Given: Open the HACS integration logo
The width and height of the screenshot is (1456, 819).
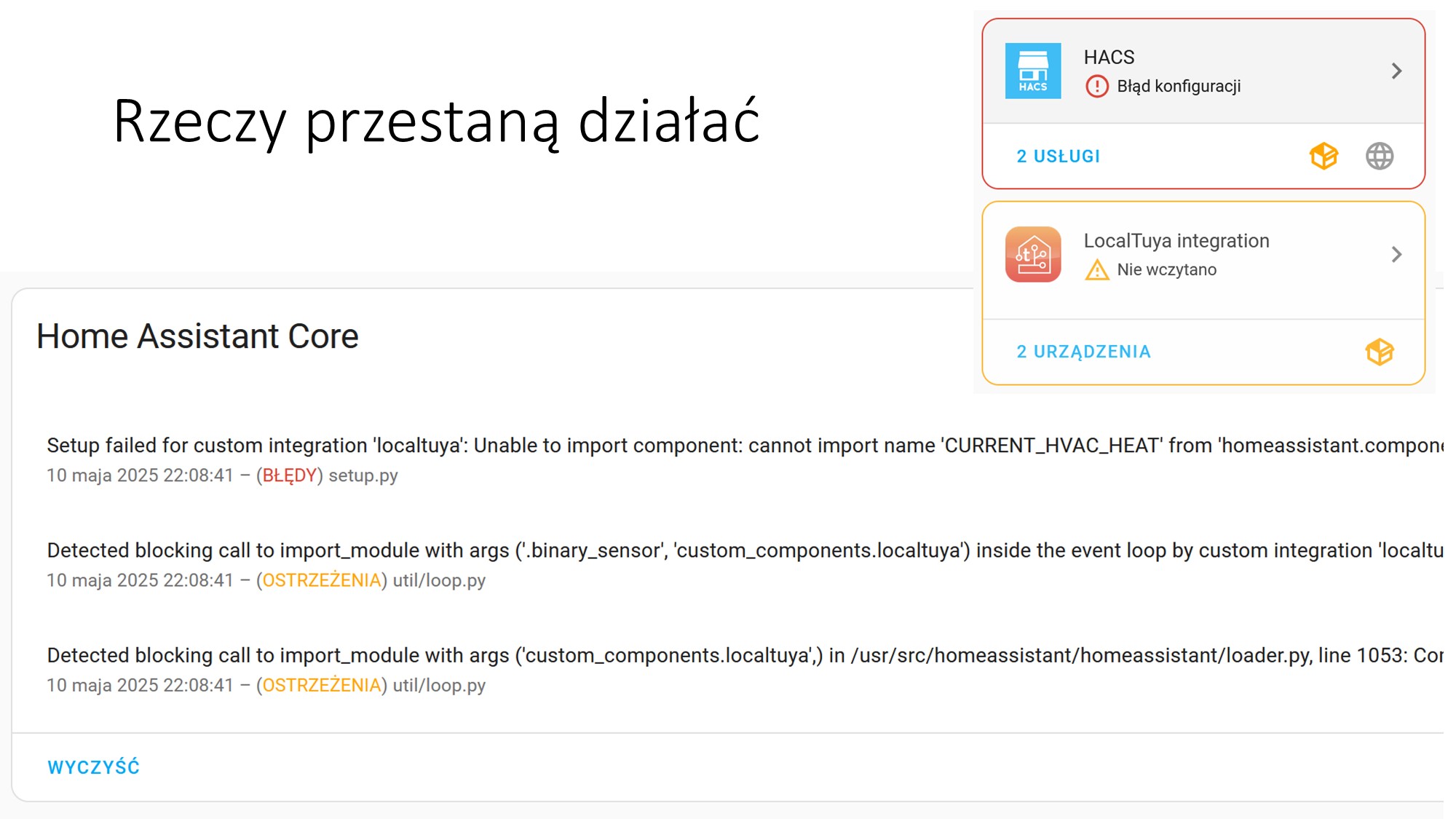Looking at the screenshot, I should pos(1032,71).
